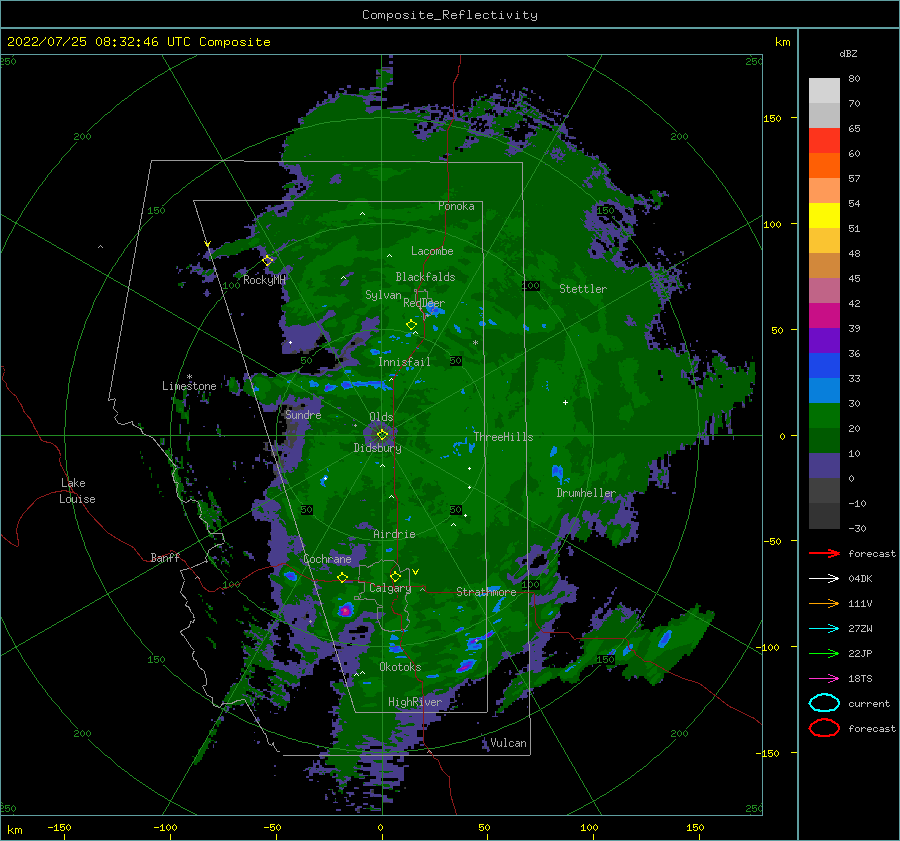
Task: Click the Didsbury city label
Action: pos(377,448)
